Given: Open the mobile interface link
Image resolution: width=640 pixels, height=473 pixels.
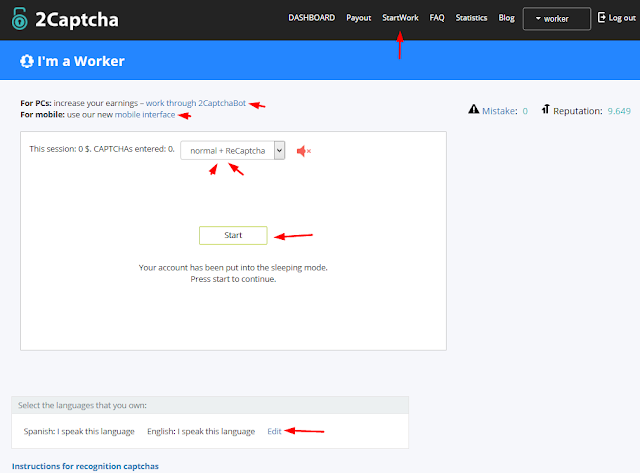Looking at the screenshot, I should coord(145,115).
